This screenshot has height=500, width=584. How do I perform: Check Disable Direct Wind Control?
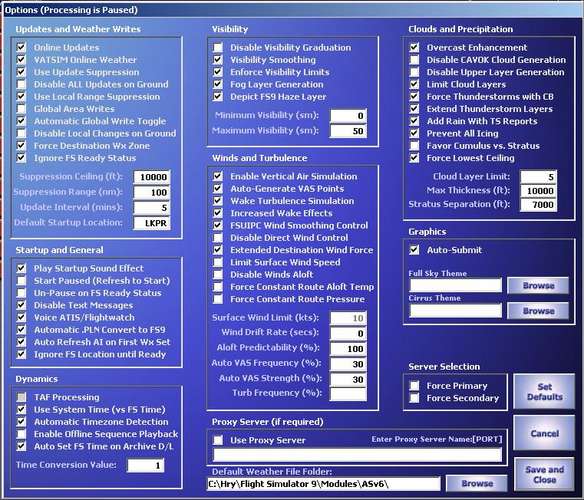(218, 238)
